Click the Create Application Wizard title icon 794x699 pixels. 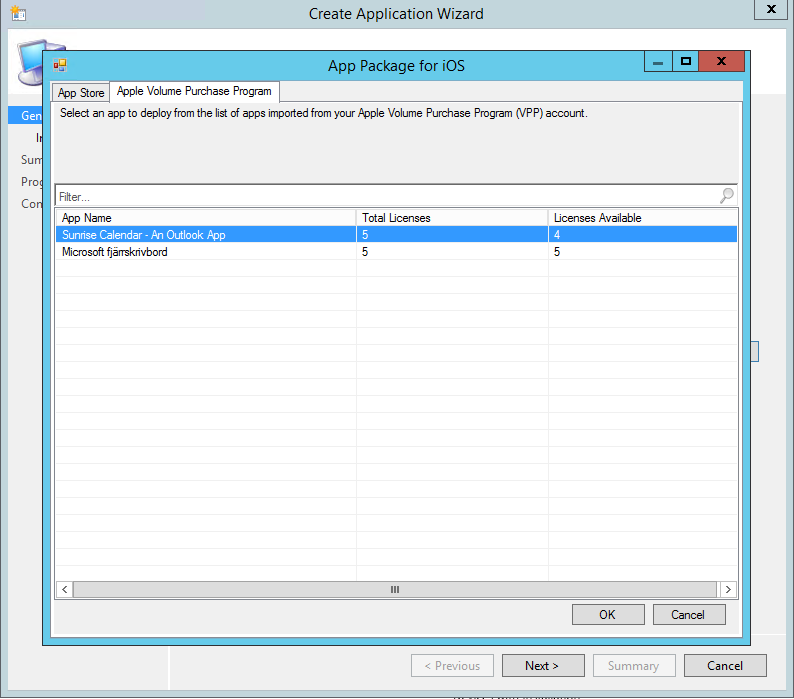pos(17,13)
